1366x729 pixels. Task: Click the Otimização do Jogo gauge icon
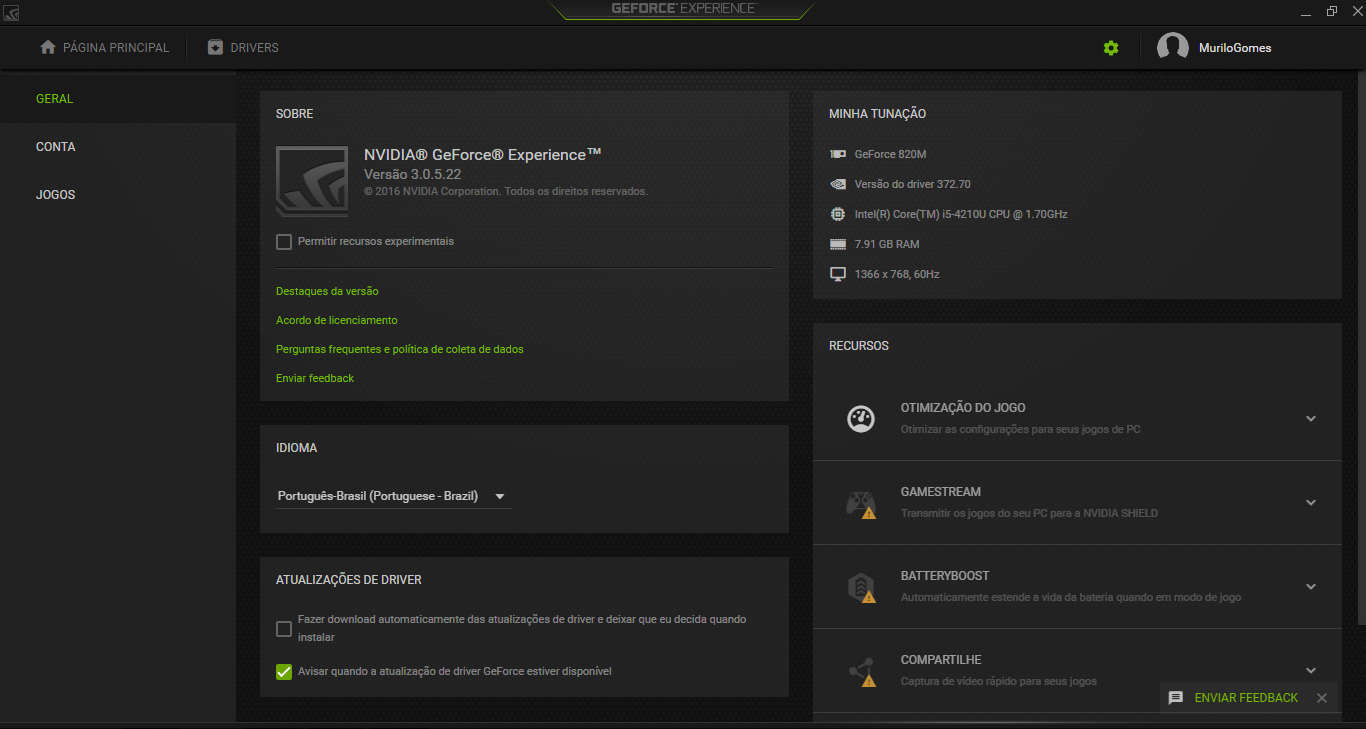click(x=861, y=418)
